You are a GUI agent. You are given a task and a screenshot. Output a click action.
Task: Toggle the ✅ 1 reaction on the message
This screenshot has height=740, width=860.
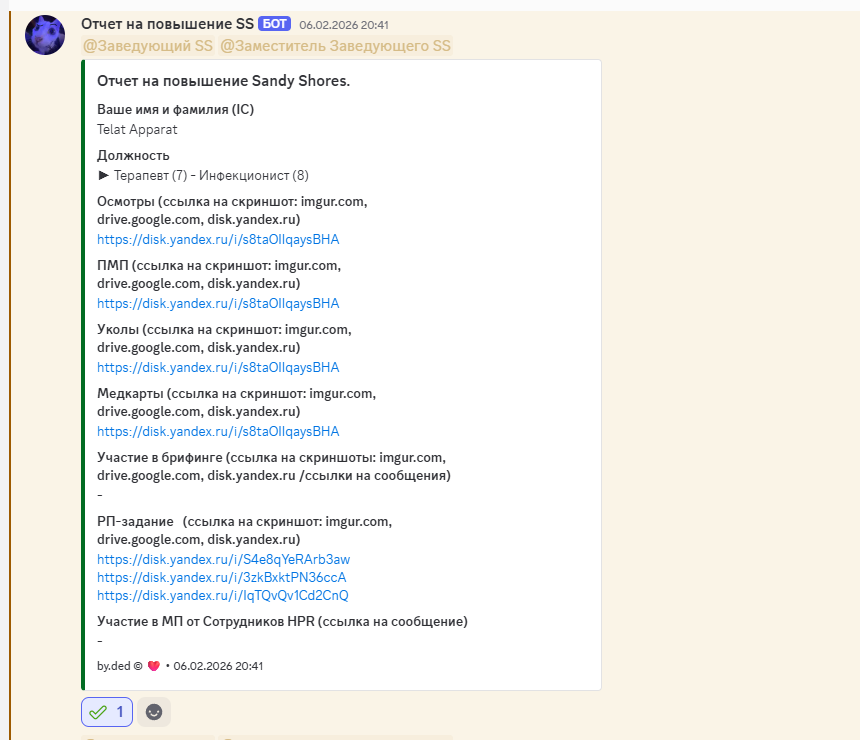click(x=106, y=712)
